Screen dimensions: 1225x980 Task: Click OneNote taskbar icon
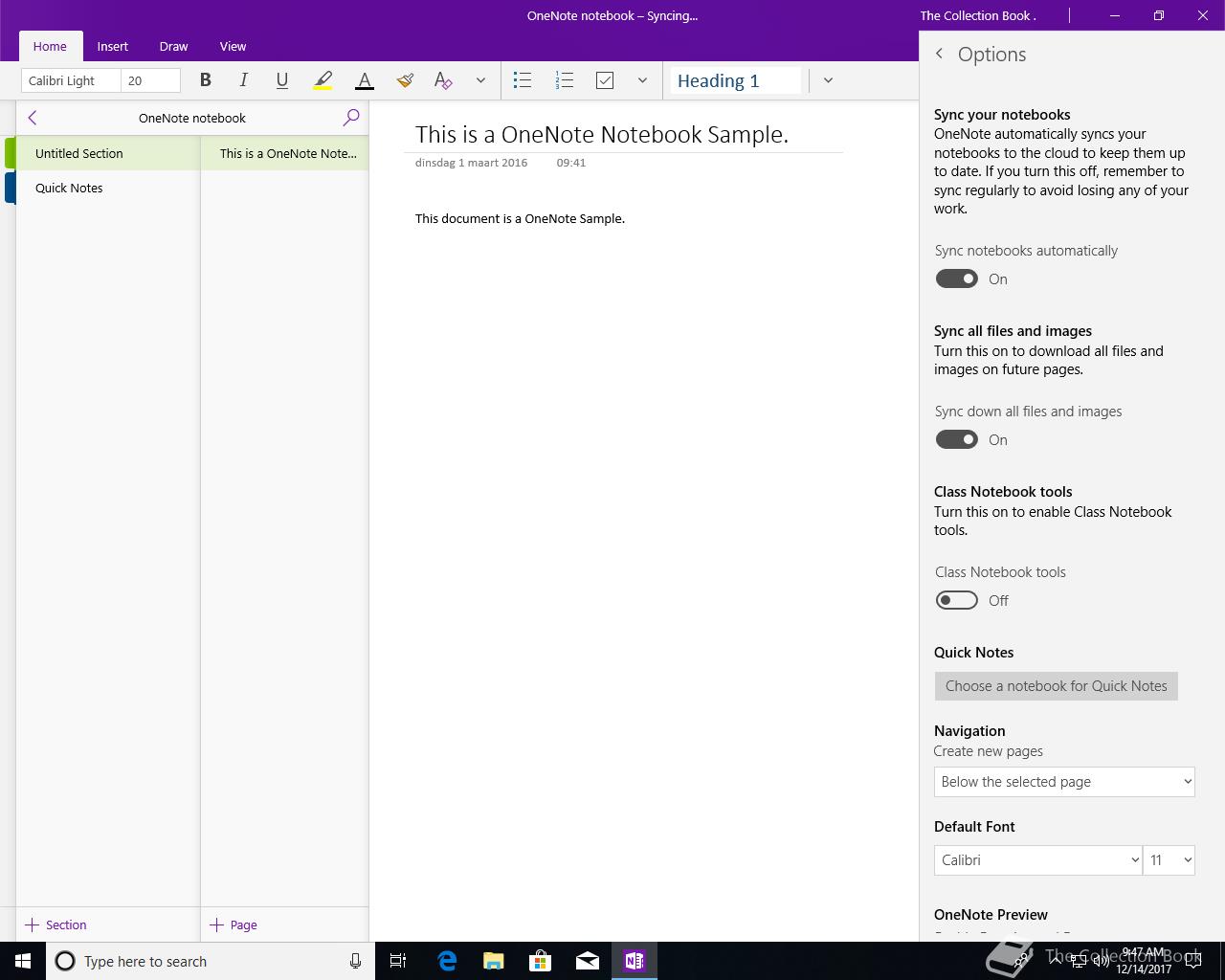point(635,961)
